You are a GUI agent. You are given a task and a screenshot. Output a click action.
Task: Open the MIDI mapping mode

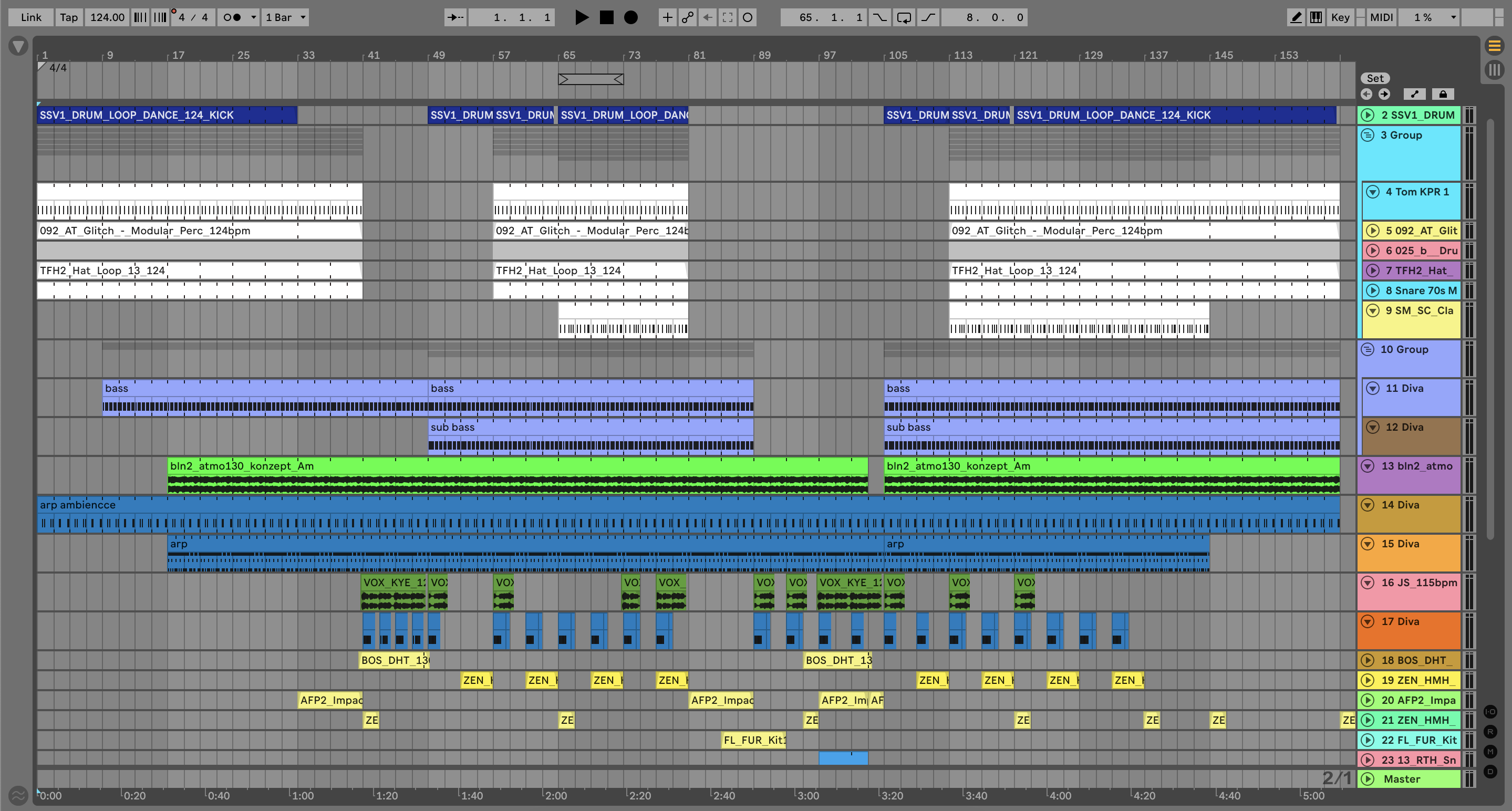pos(1381,17)
